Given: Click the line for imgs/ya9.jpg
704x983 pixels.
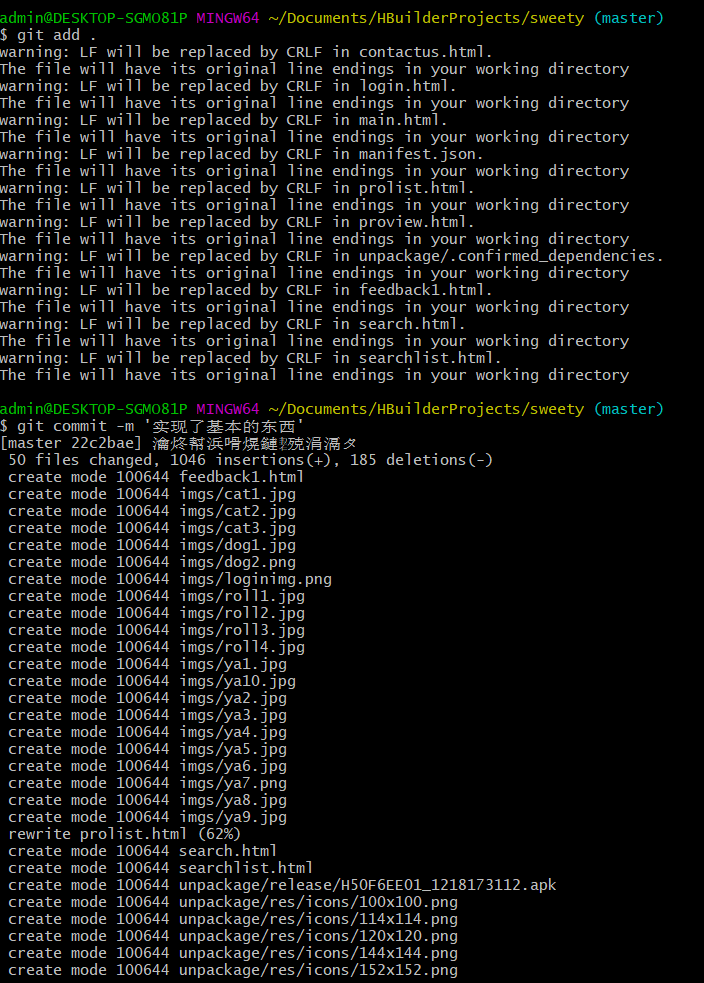Looking at the screenshot, I should point(147,816).
